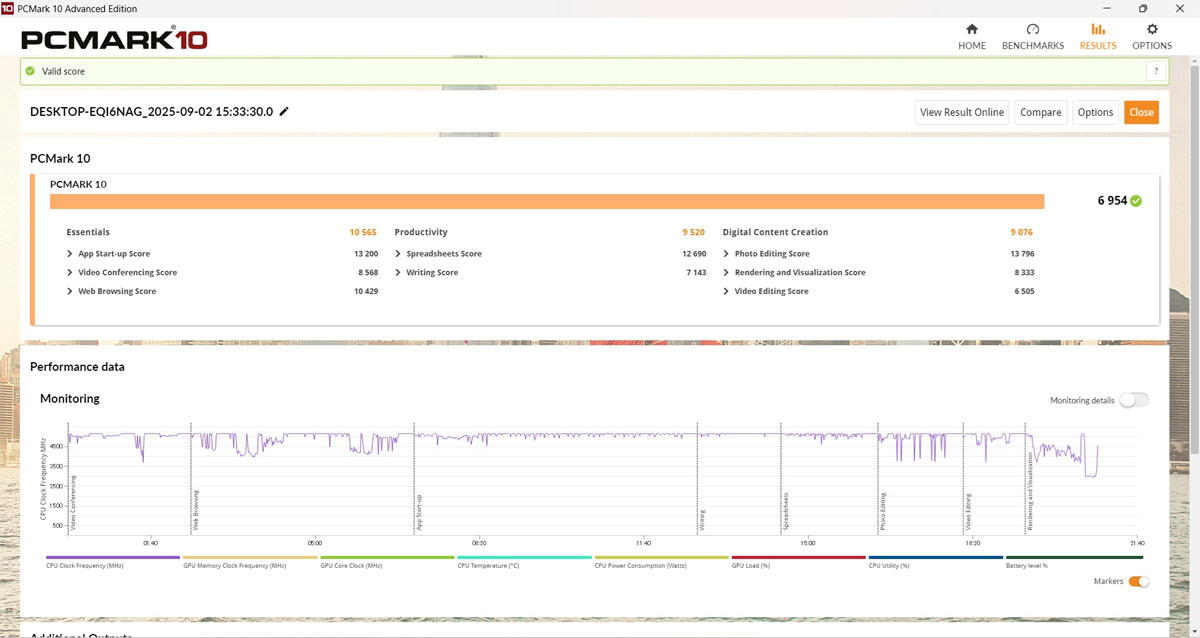Click the Spreadsheets chart marker
Screen dimensions: 1200x638
(x=785, y=510)
